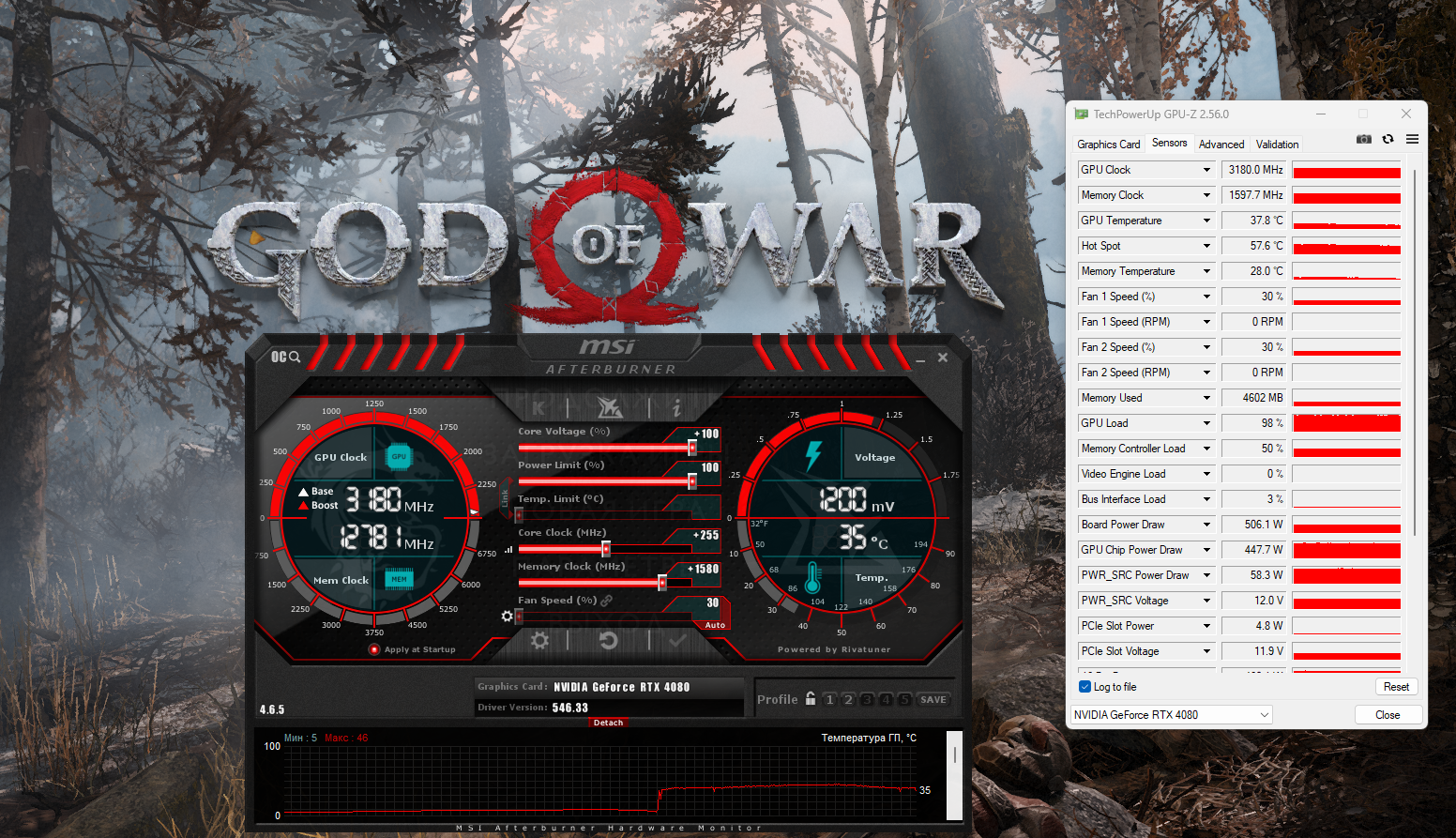
Task: Select Afterburner profile slot 5
Action: pos(904,700)
